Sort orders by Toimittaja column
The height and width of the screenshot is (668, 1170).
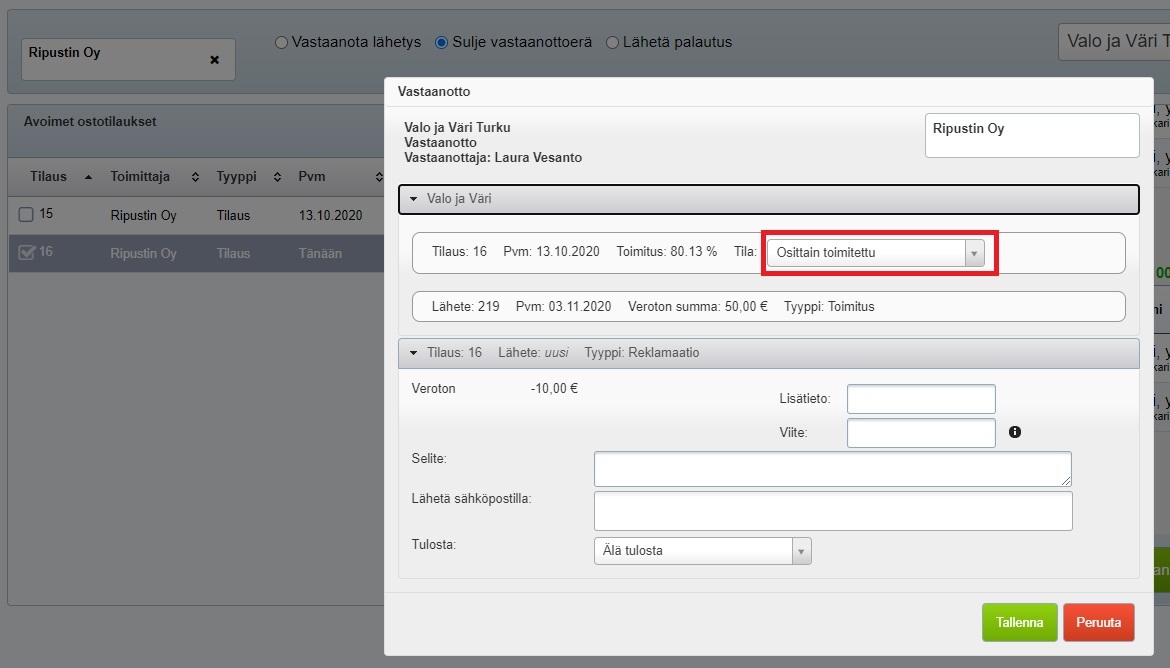tap(195, 177)
